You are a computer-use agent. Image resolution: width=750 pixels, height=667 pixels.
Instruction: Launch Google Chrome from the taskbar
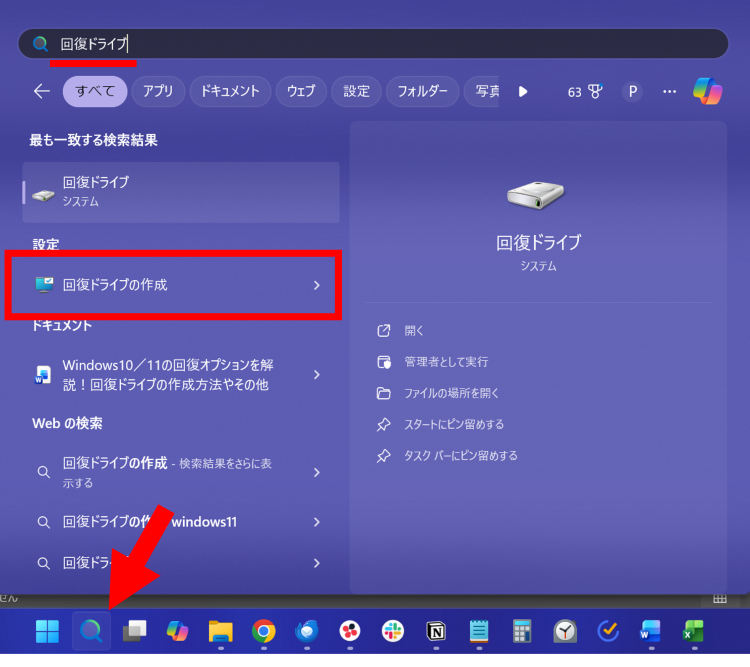coord(264,631)
